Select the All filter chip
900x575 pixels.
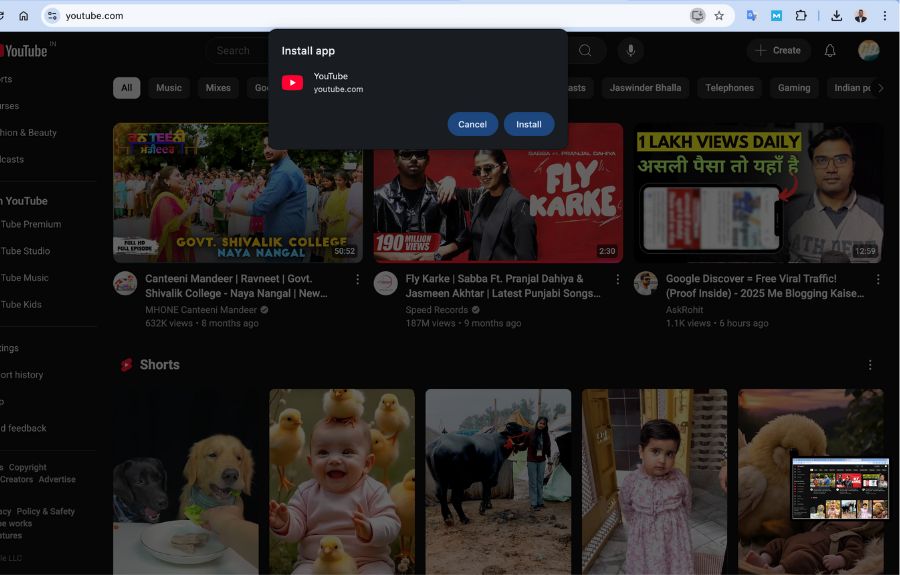(x=127, y=88)
